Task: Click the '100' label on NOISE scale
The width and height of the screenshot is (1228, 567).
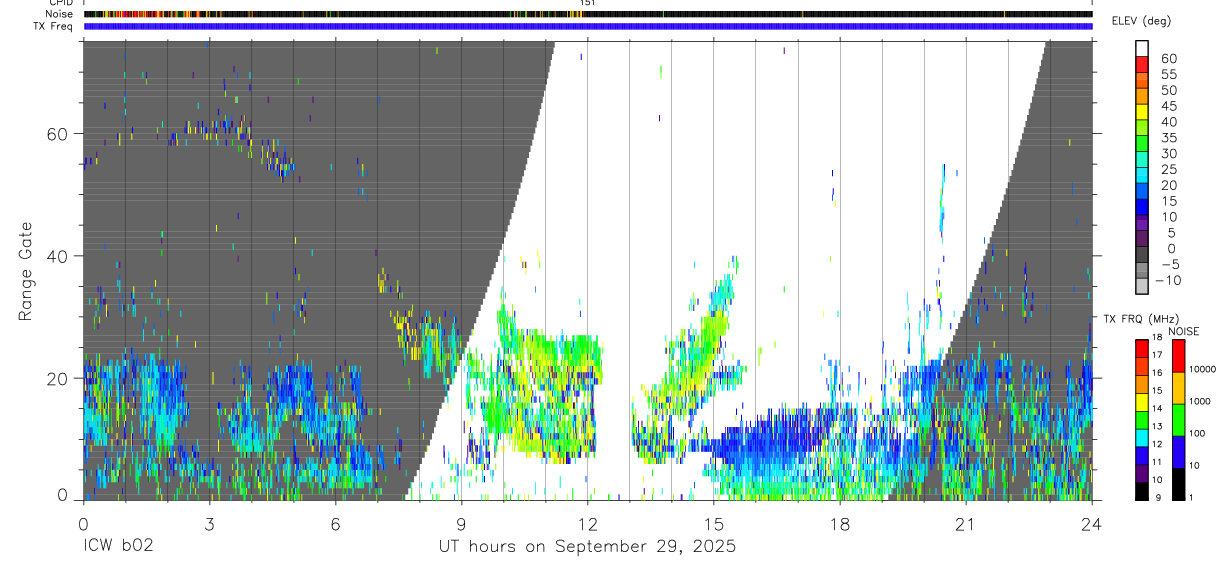Action: [x=1198, y=434]
